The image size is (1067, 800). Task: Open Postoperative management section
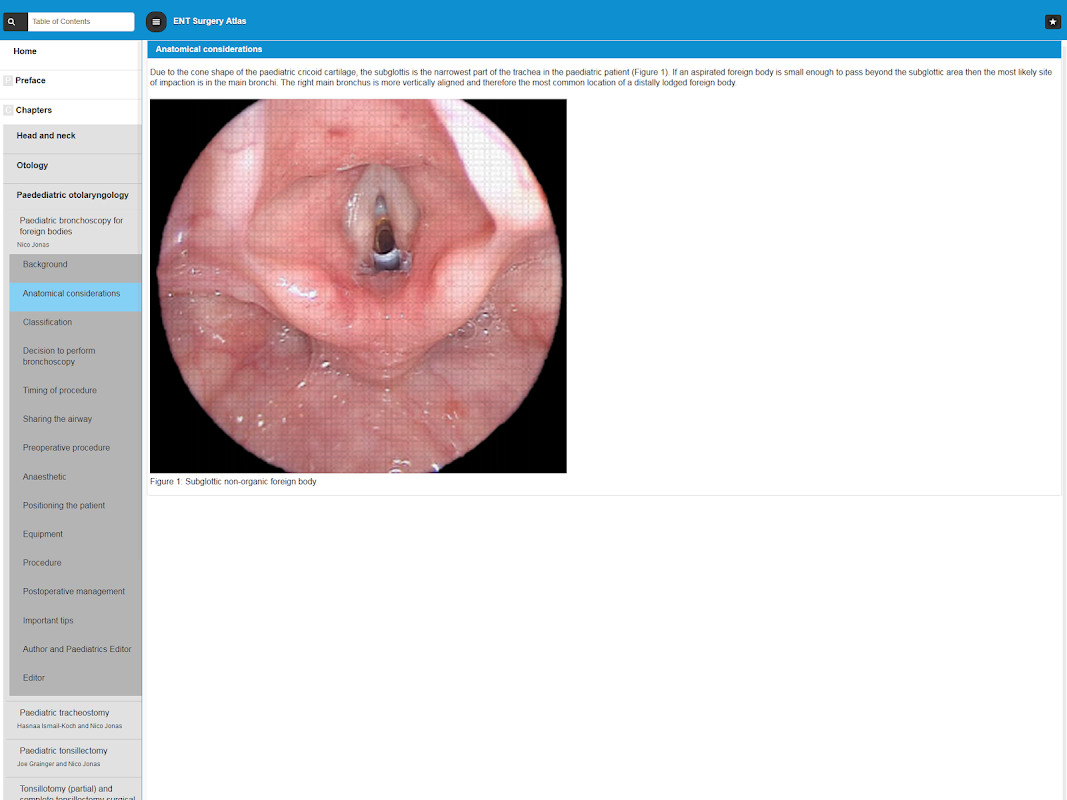(x=76, y=591)
